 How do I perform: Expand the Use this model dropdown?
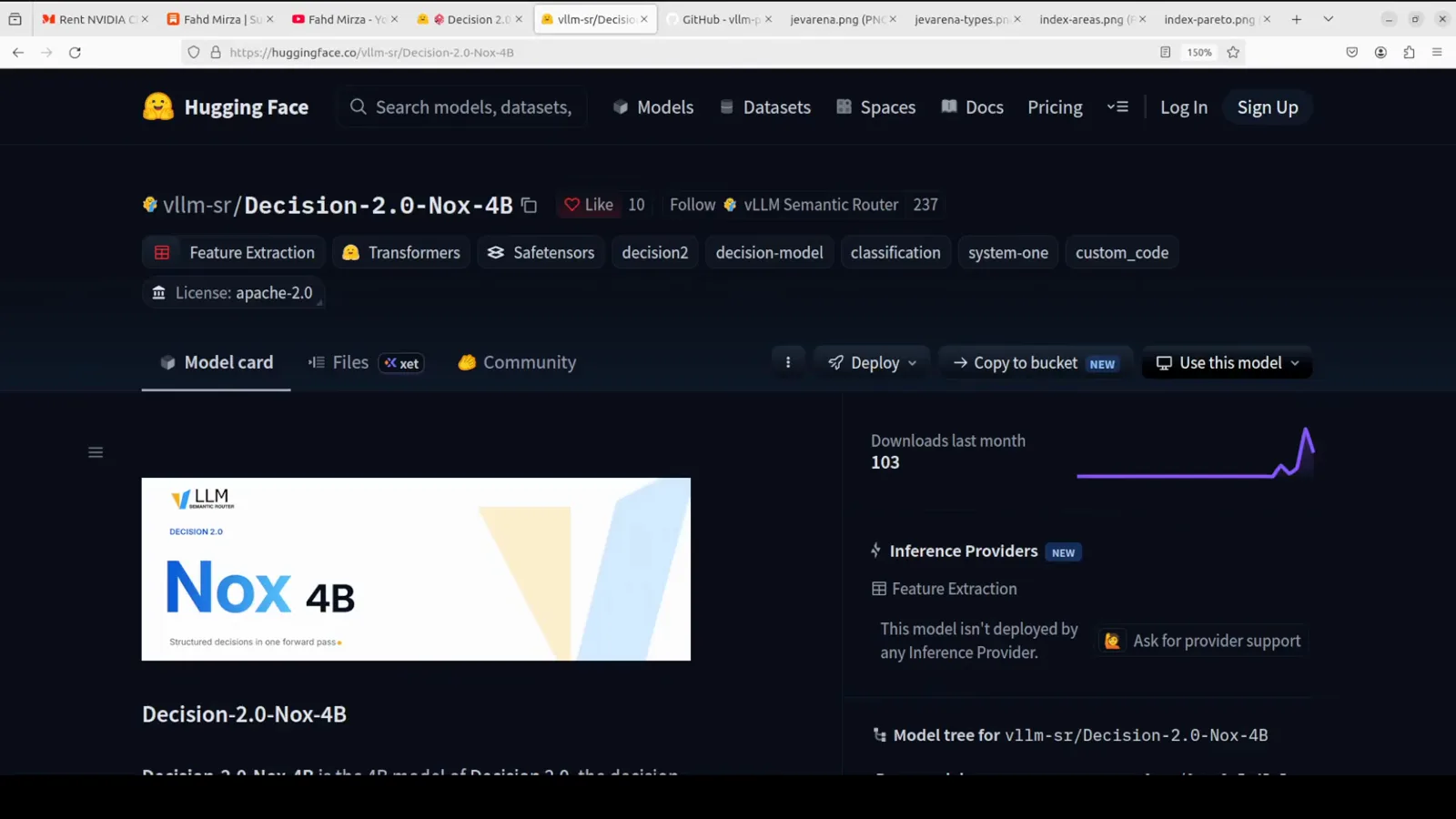point(1227,362)
